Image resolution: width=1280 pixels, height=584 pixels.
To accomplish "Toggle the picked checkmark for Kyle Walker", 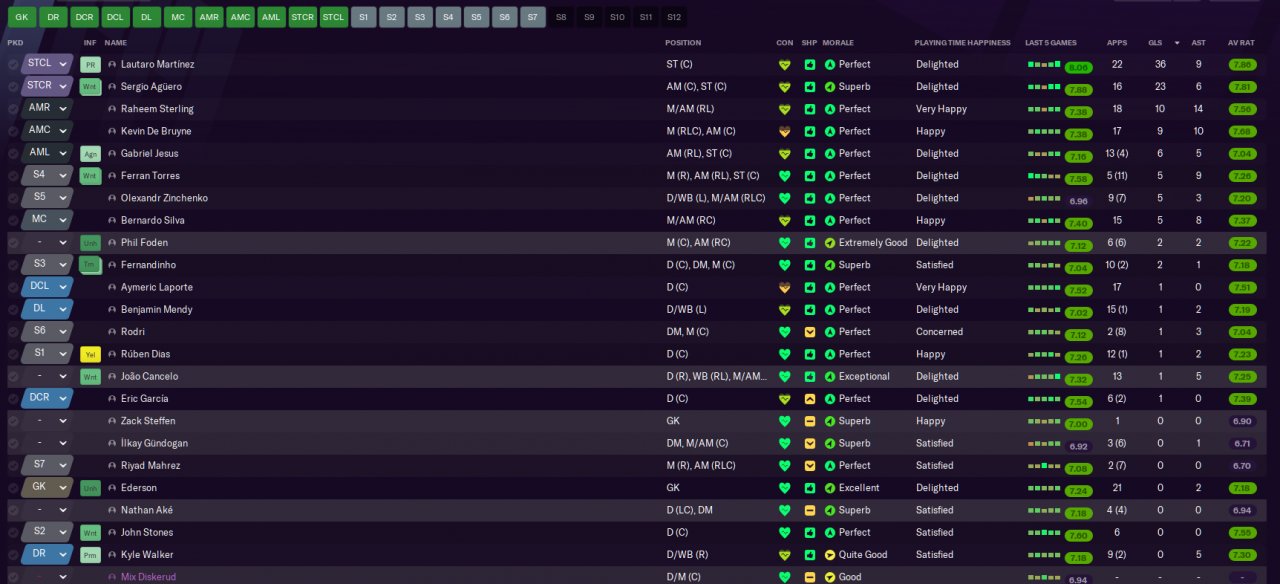I will (x=13, y=555).
